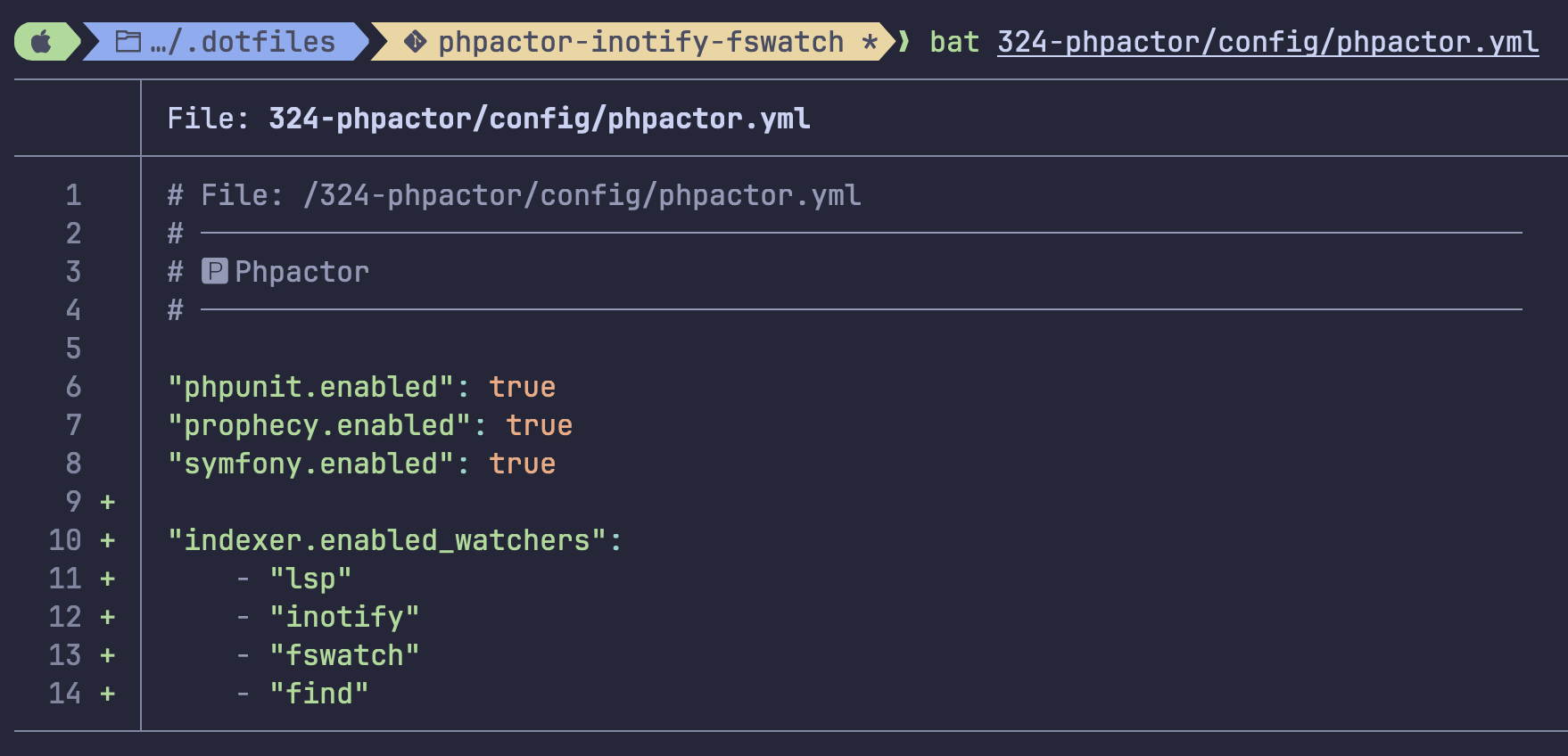Click the "prophecy.enabled" key
Viewport: 1568px width, 756px height.
(319, 425)
